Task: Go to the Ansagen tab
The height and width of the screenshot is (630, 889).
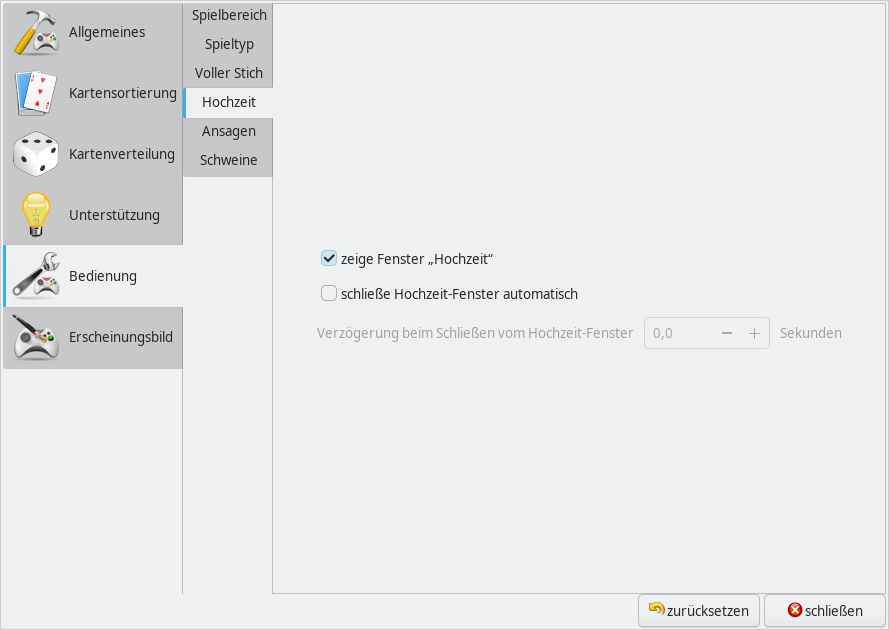Action: (x=229, y=131)
